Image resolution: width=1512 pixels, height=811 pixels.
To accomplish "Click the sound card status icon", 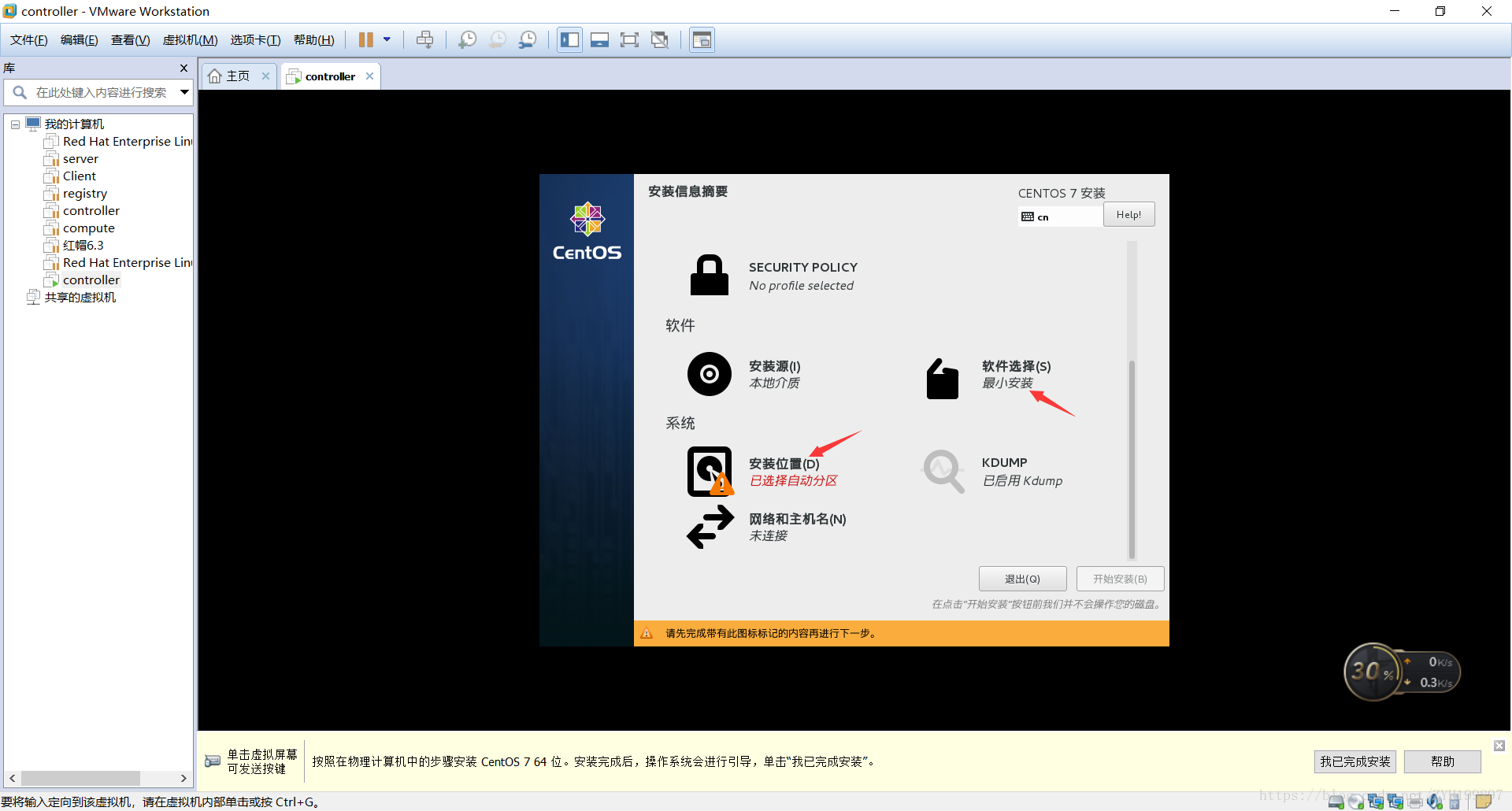I will [1435, 802].
